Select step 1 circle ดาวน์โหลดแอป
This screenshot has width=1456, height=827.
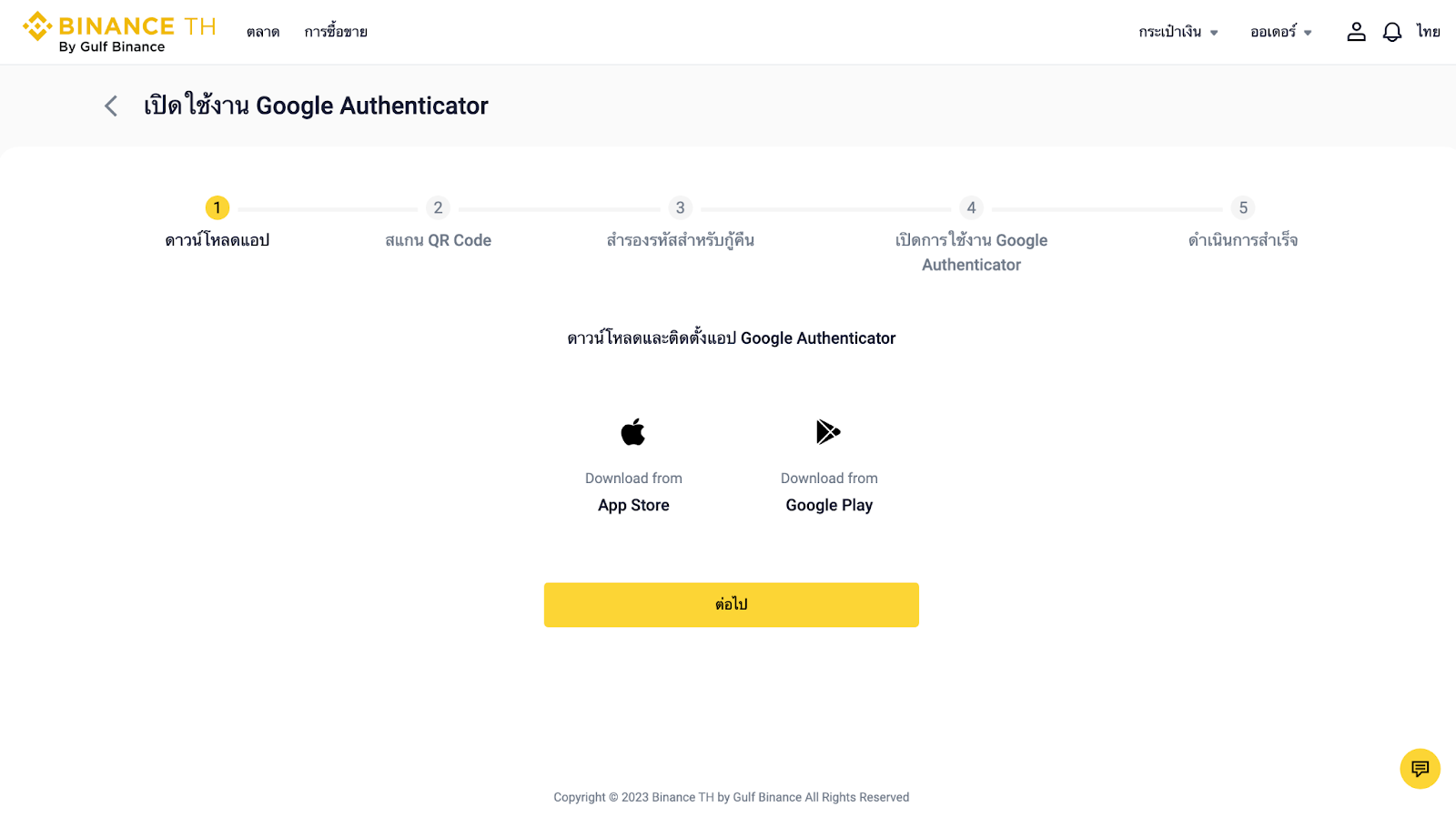(217, 208)
